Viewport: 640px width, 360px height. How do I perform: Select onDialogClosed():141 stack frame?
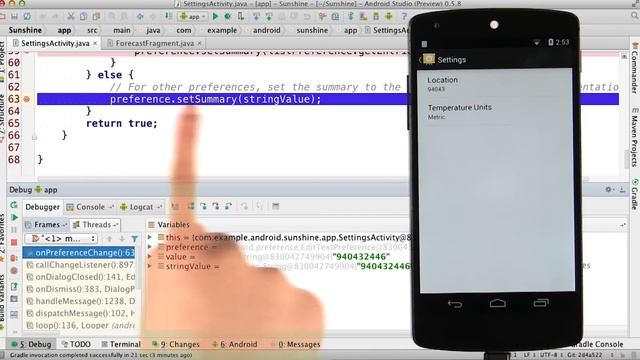[x=79, y=277]
